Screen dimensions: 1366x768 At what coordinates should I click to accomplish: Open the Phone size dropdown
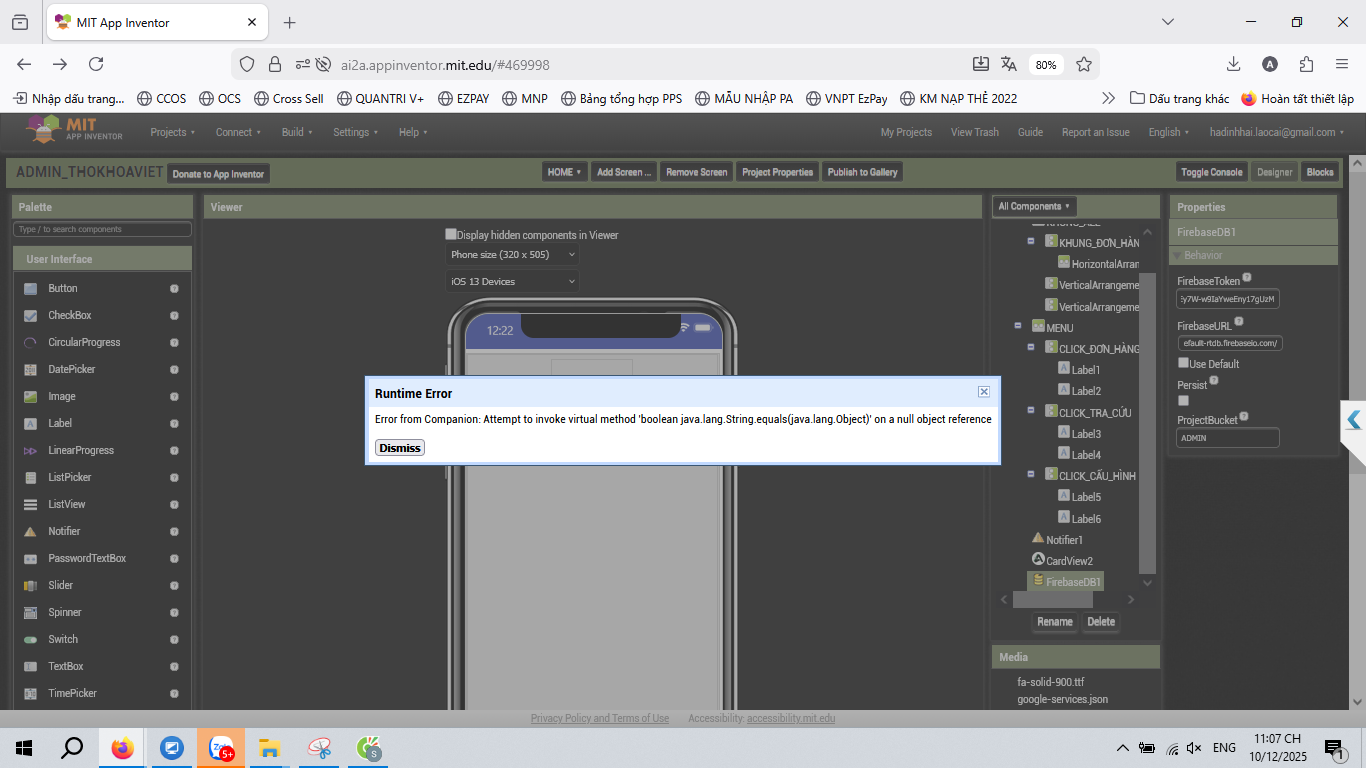513,255
